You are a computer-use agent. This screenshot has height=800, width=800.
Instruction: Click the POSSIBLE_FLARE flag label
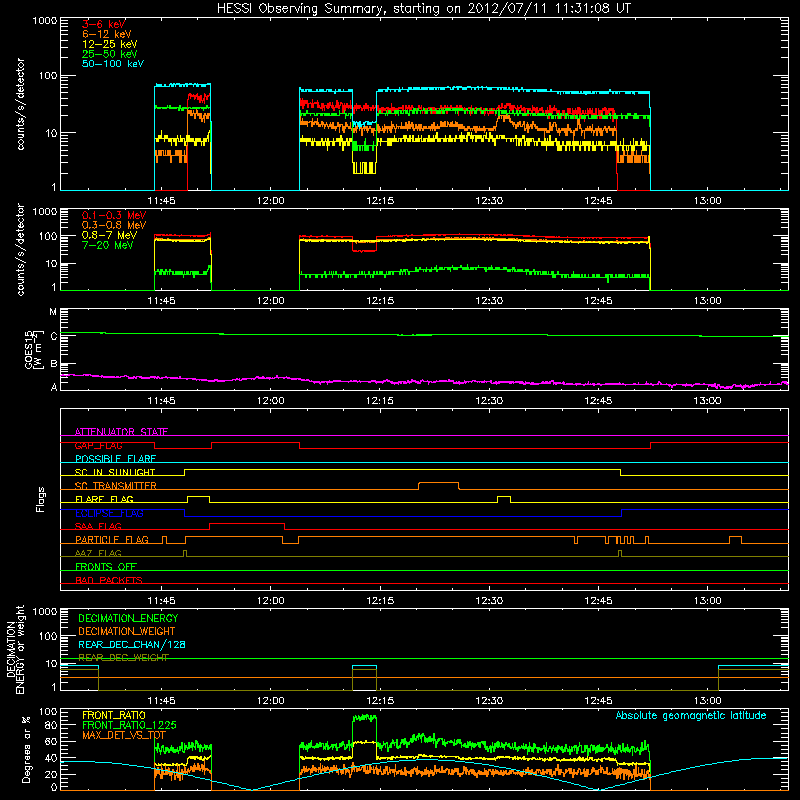pos(115,459)
